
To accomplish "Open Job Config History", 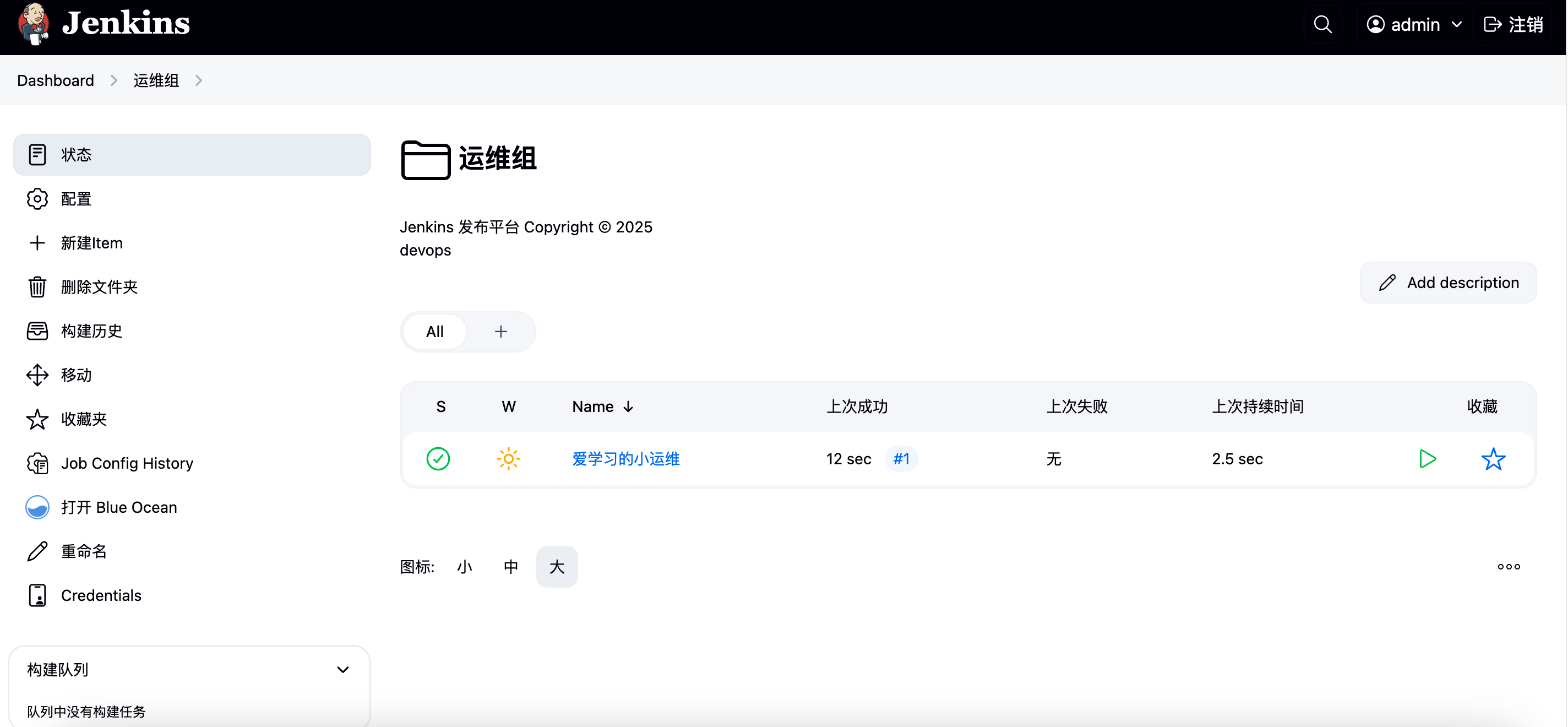I will 127,463.
